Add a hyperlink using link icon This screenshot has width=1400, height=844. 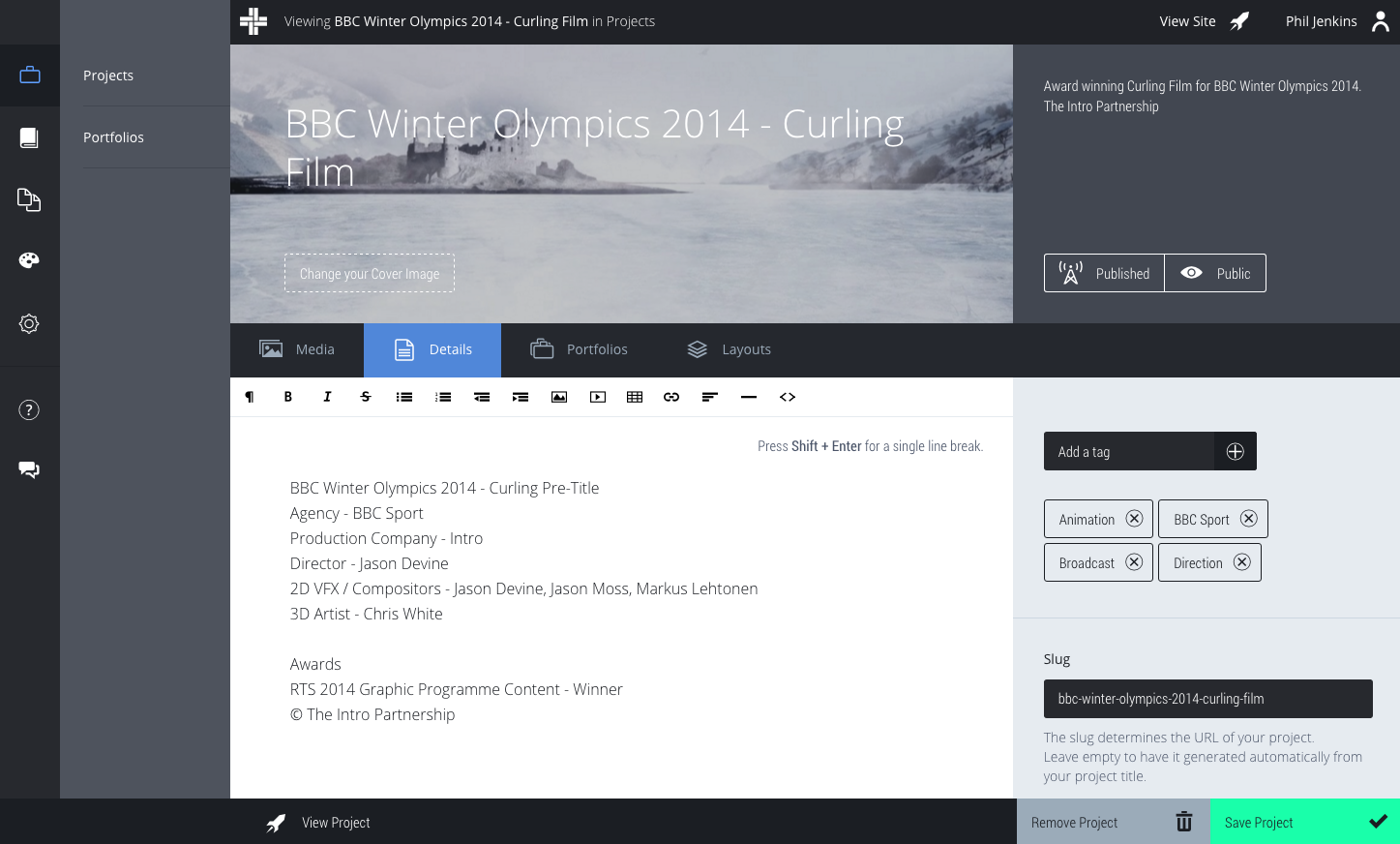[x=671, y=397]
